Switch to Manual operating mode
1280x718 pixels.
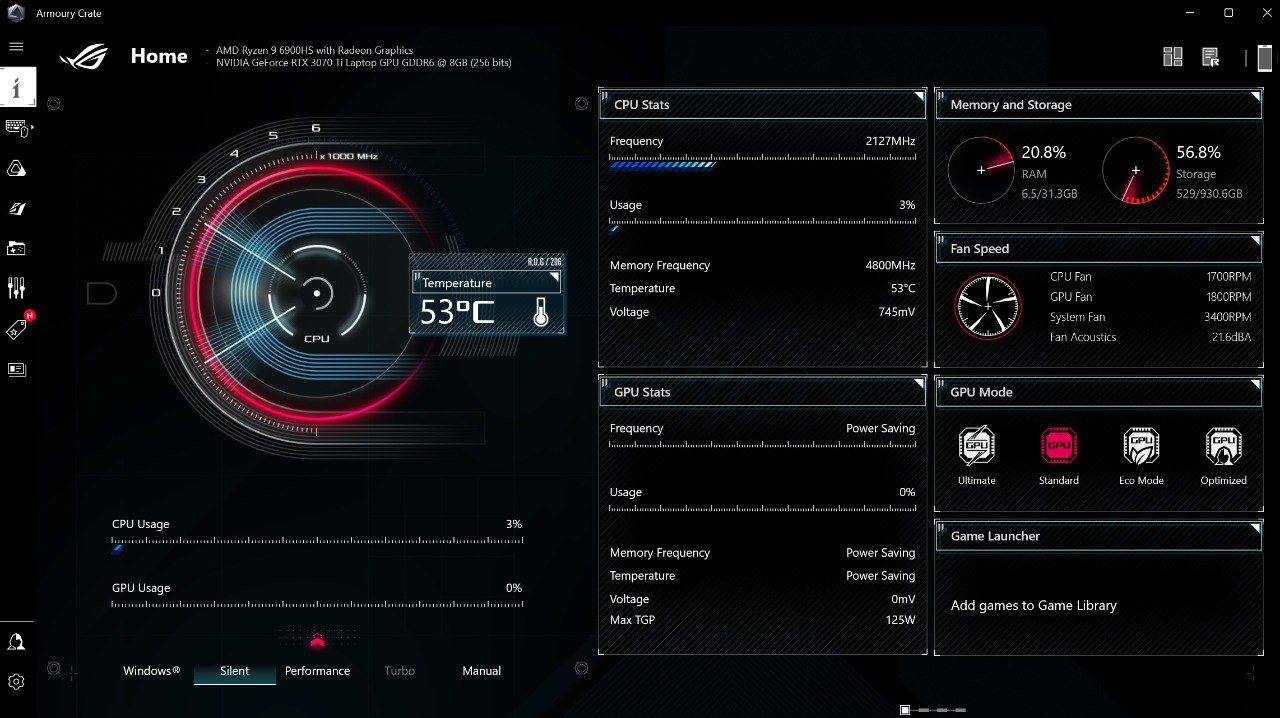(x=481, y=671)
